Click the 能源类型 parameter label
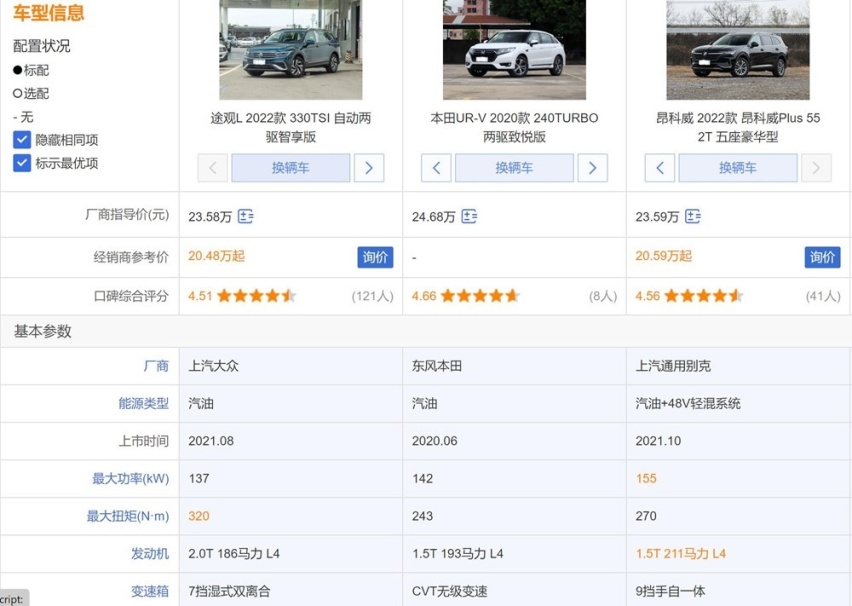 click(144, 403)
